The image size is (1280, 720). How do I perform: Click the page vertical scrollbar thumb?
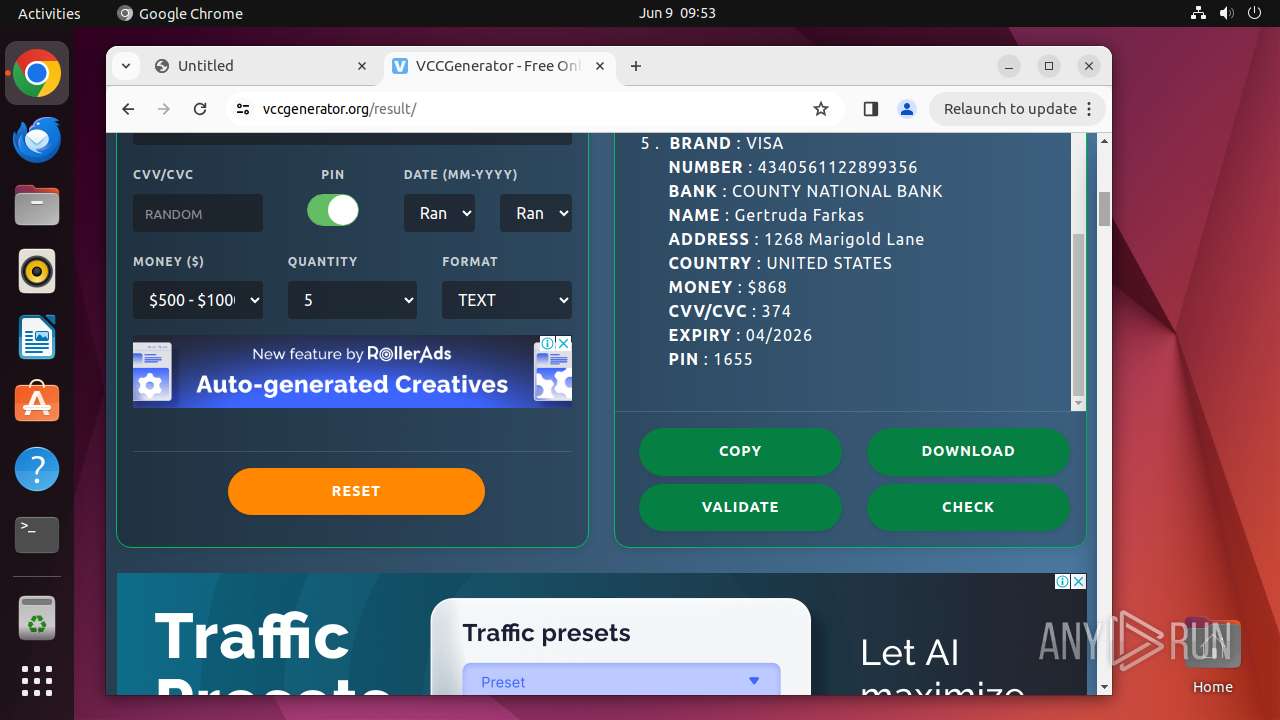1104,208
